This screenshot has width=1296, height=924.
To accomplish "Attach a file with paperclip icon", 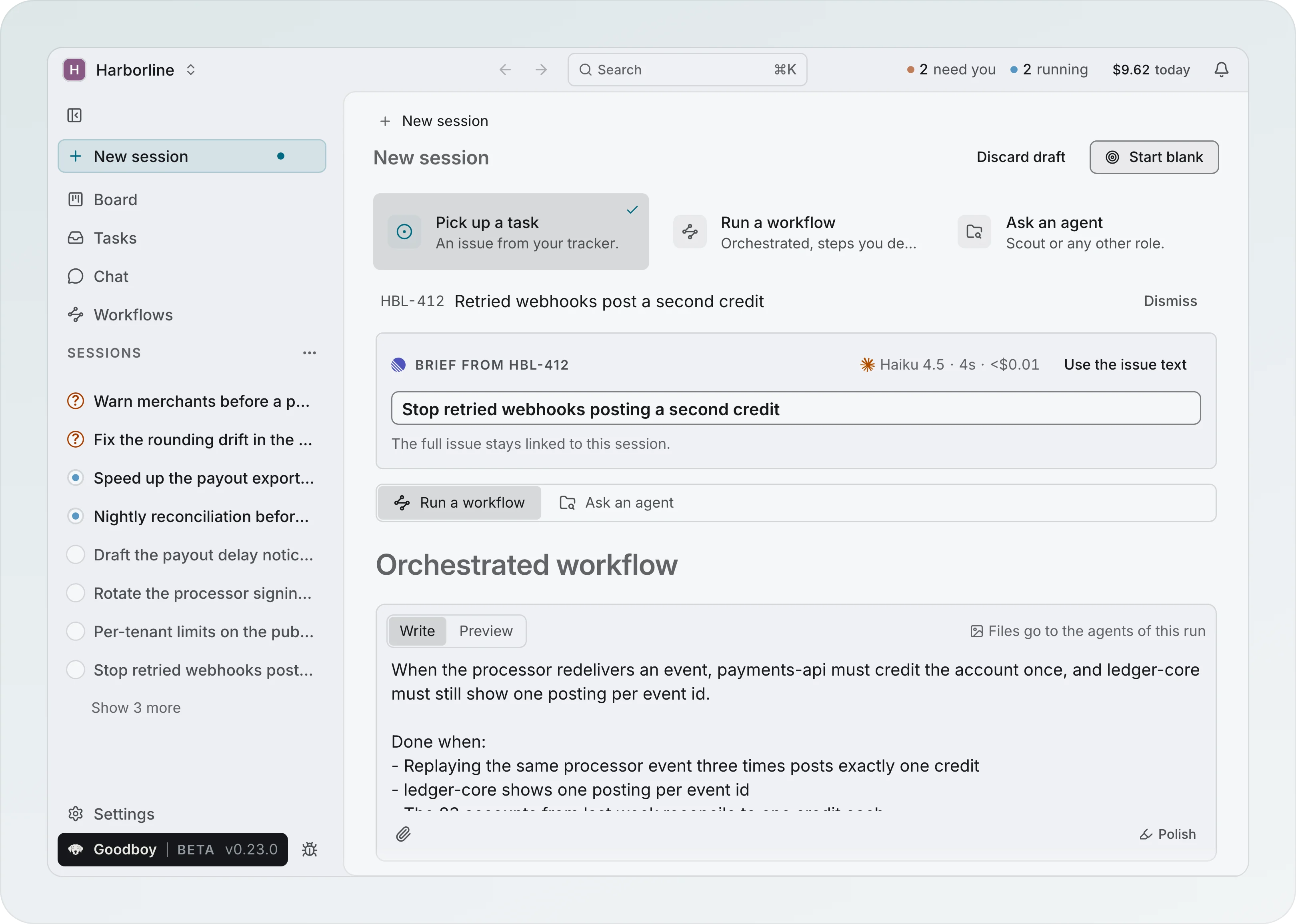I will pos(403,834).
